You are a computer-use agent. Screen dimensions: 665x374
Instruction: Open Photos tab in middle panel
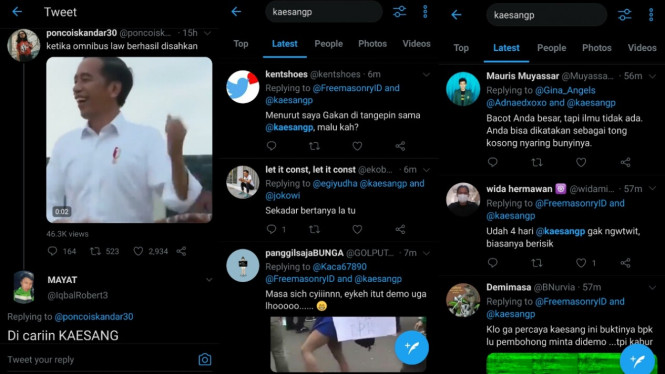point(372,44)
